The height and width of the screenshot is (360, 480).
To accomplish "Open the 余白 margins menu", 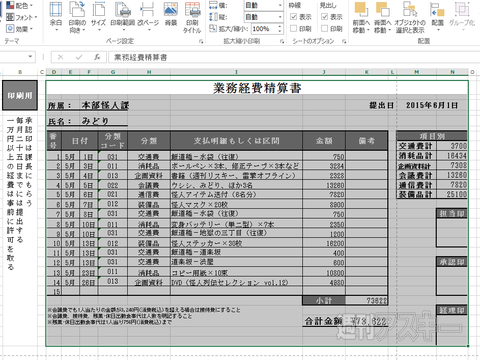I will tap(56, 17).
